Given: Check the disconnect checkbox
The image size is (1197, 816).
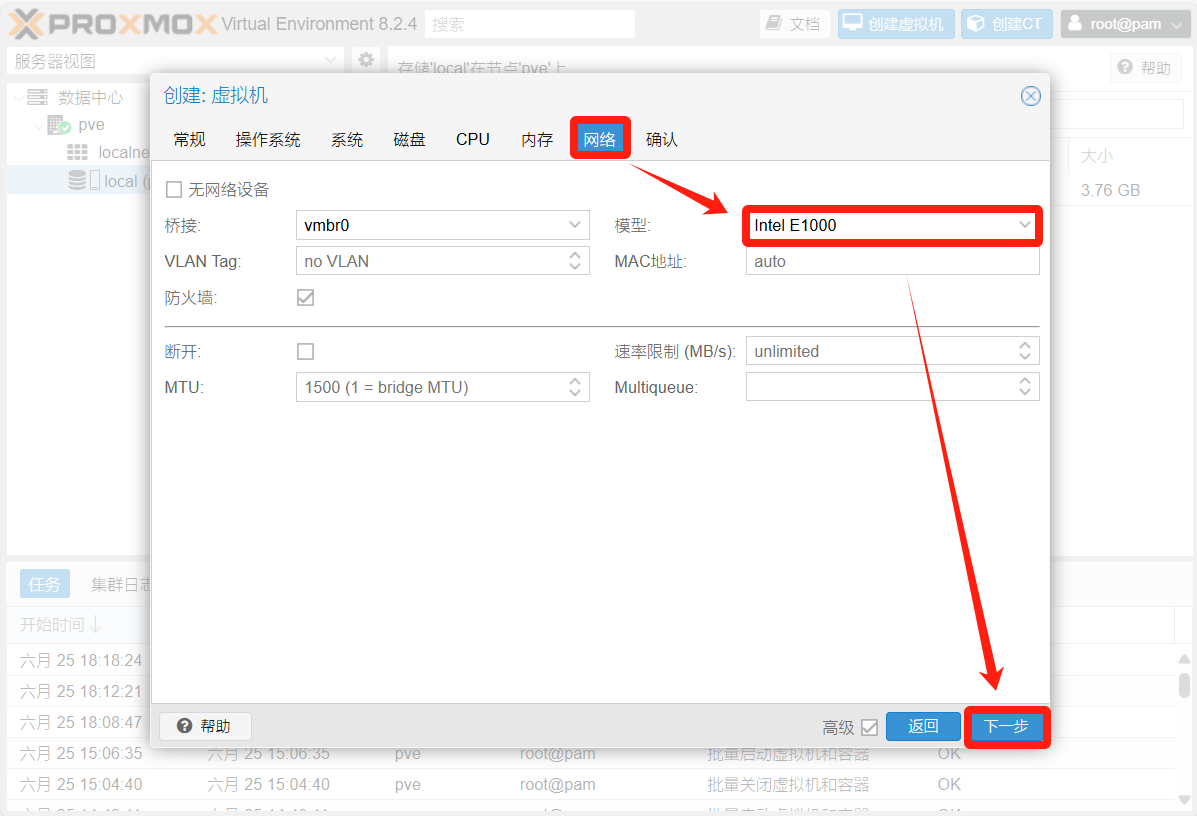Looking at the screenshot, I should [306, 352].
